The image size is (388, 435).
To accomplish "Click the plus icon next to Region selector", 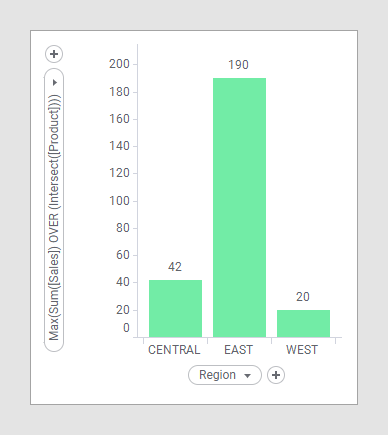I will click(x=276, y=375).
